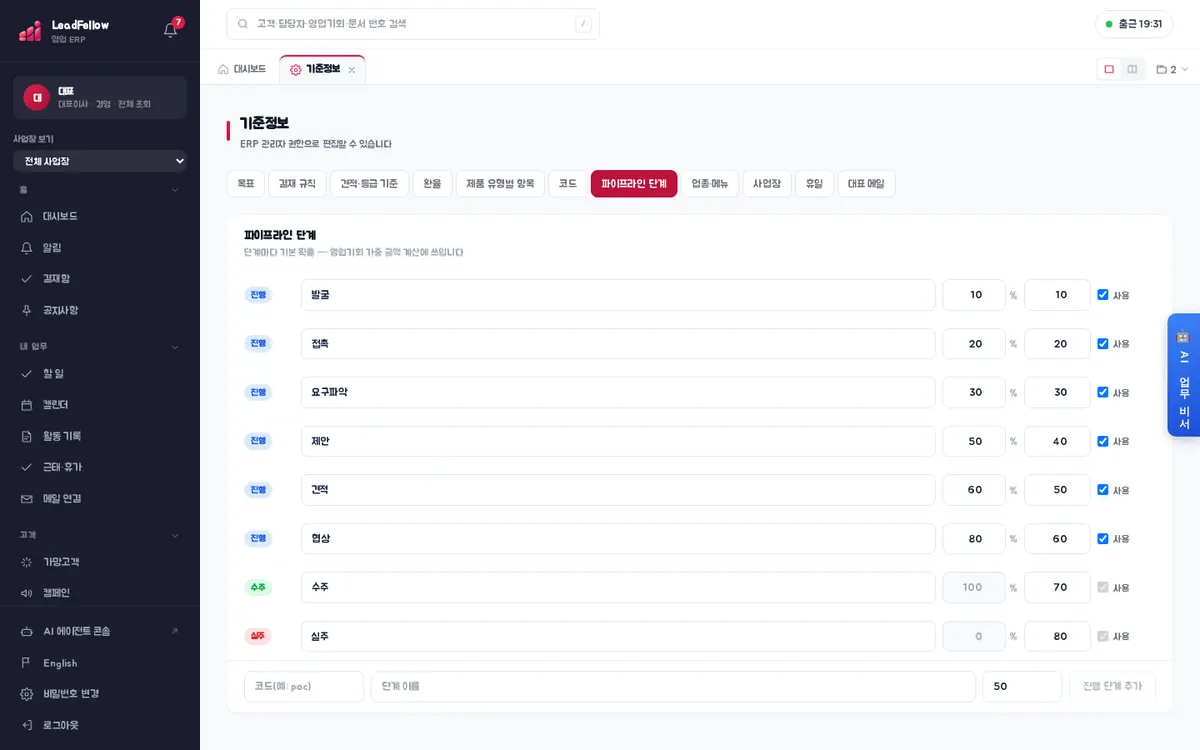Uncheck 사용 for the 제안 stage
Screen dimensions: 1200x750
(1103, 441)
